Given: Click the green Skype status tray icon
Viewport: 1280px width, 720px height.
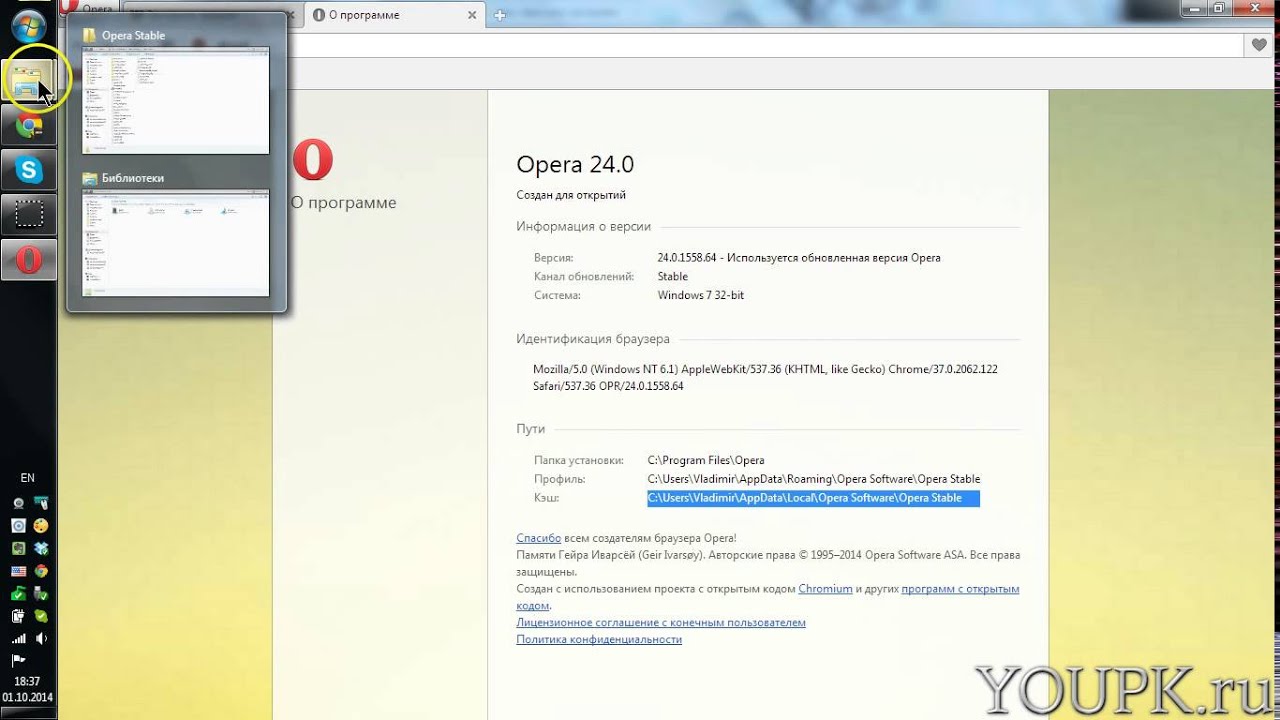Looking at the screenshot, I should pos(41,616).
